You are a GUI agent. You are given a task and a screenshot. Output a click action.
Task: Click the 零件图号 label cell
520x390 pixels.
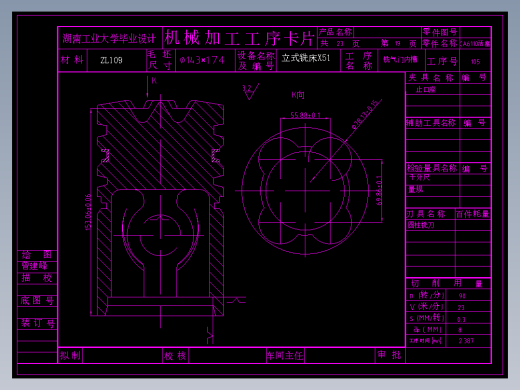pyautogui.click(x=440, y=32)
